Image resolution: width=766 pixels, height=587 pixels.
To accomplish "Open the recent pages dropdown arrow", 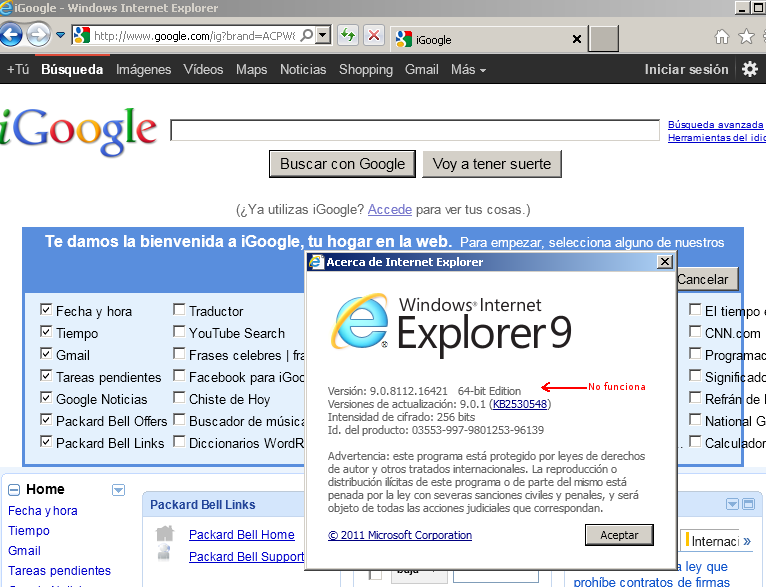I will [61, 36].
